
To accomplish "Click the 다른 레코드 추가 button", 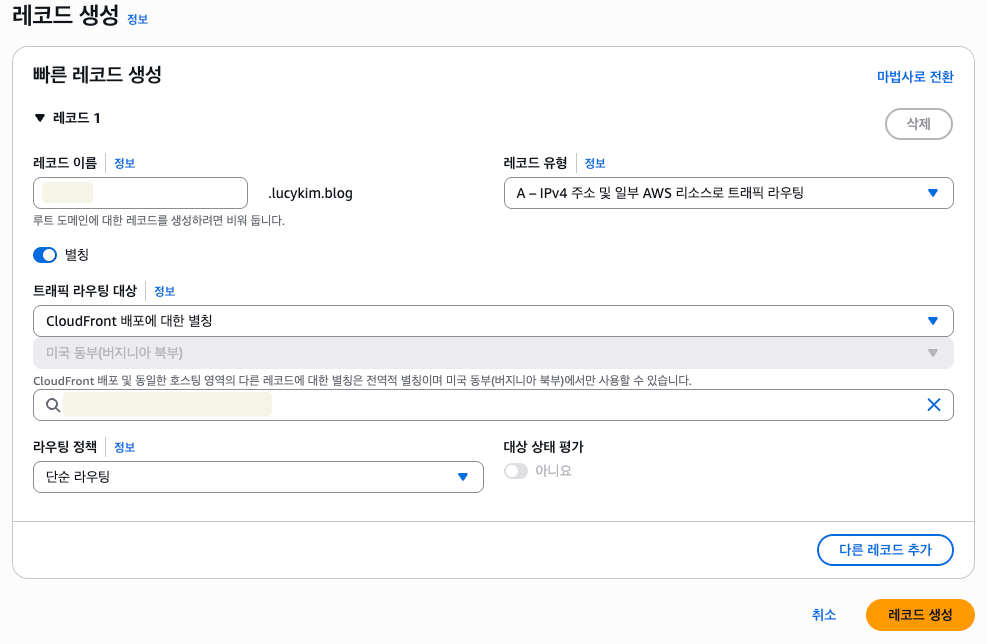I will (884, 550).
